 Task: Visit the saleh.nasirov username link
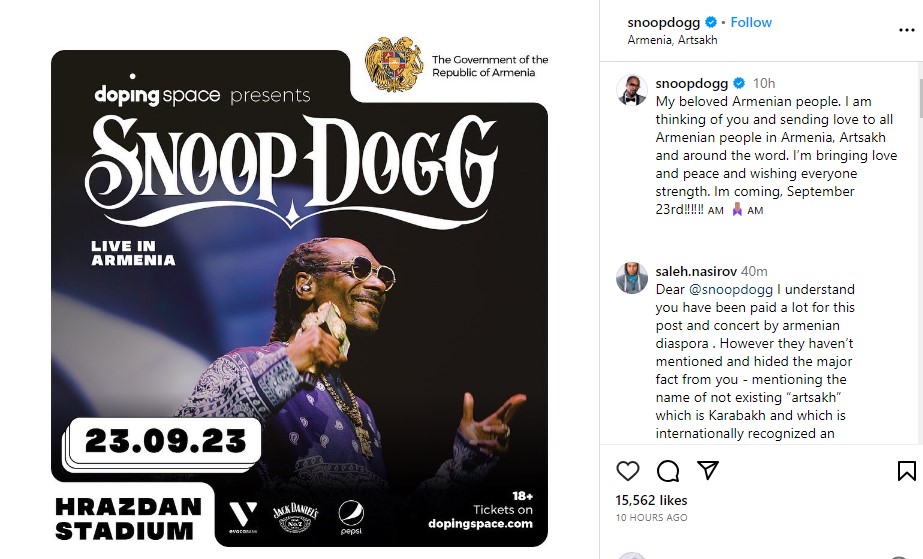(697, 271)
